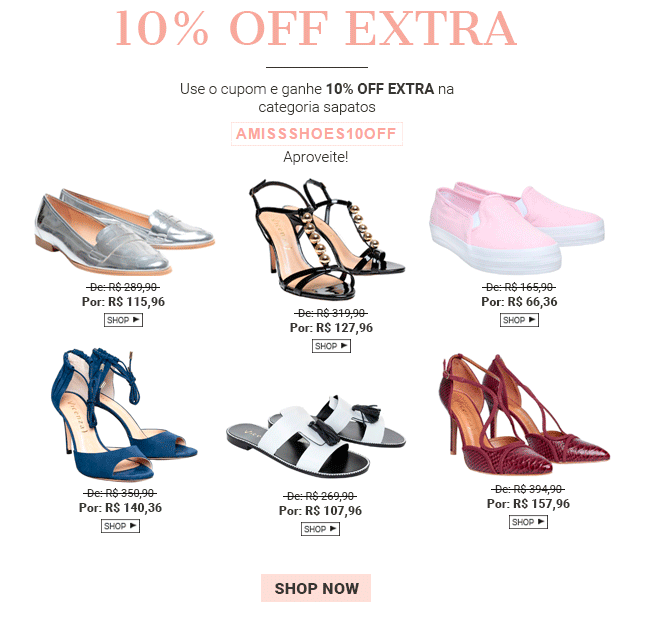This screenshot has height=620, width=646.
Task: Click SHOP under burgundy pointed heels
Action: 528,522
